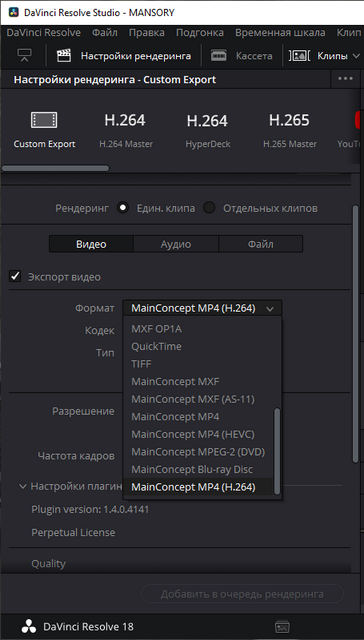Switch to the Видео tab
The image size is (364, 640).
coord(91,244)
